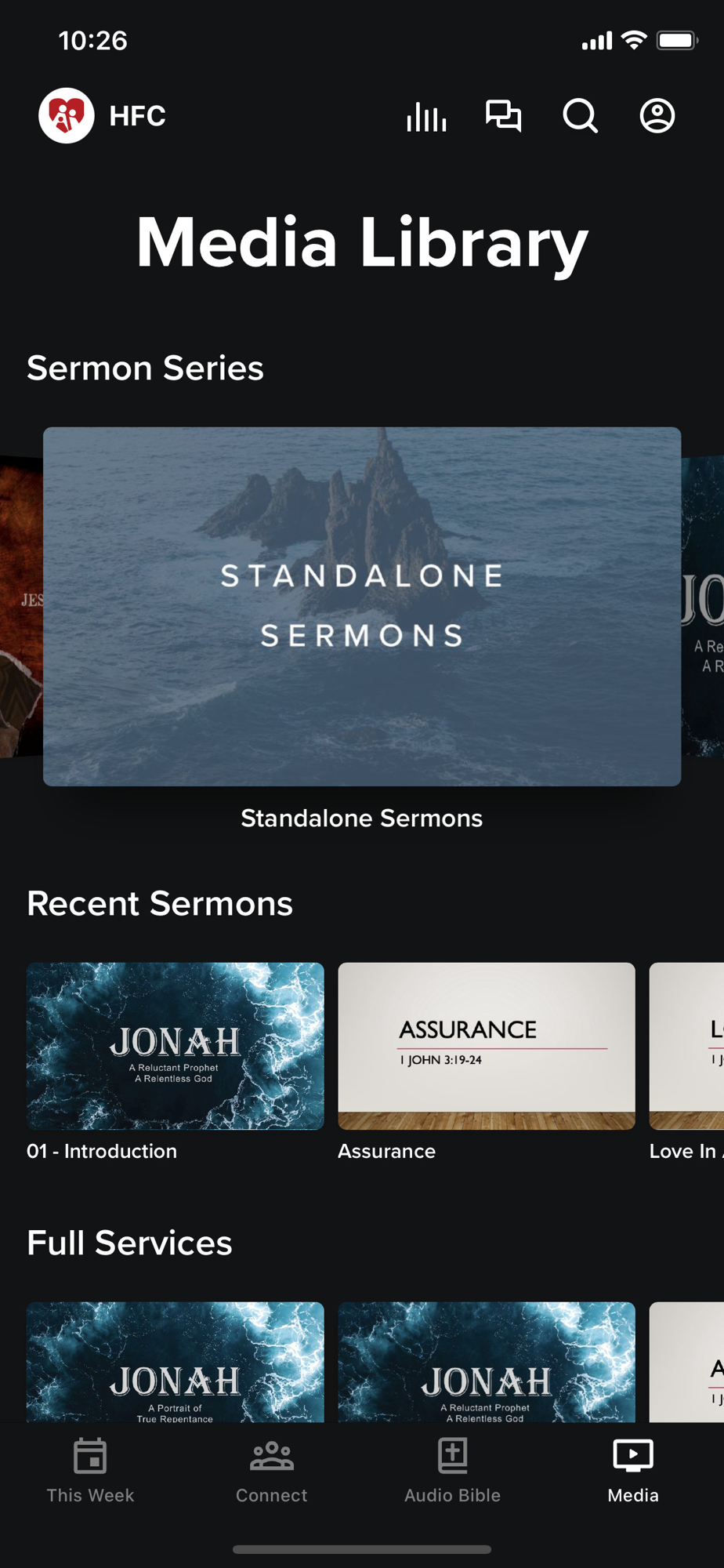The width and height of the screenshot is (724, 1568).
Task: Show the next Jonah series card on the right
Action: click(x=703, y=607)
